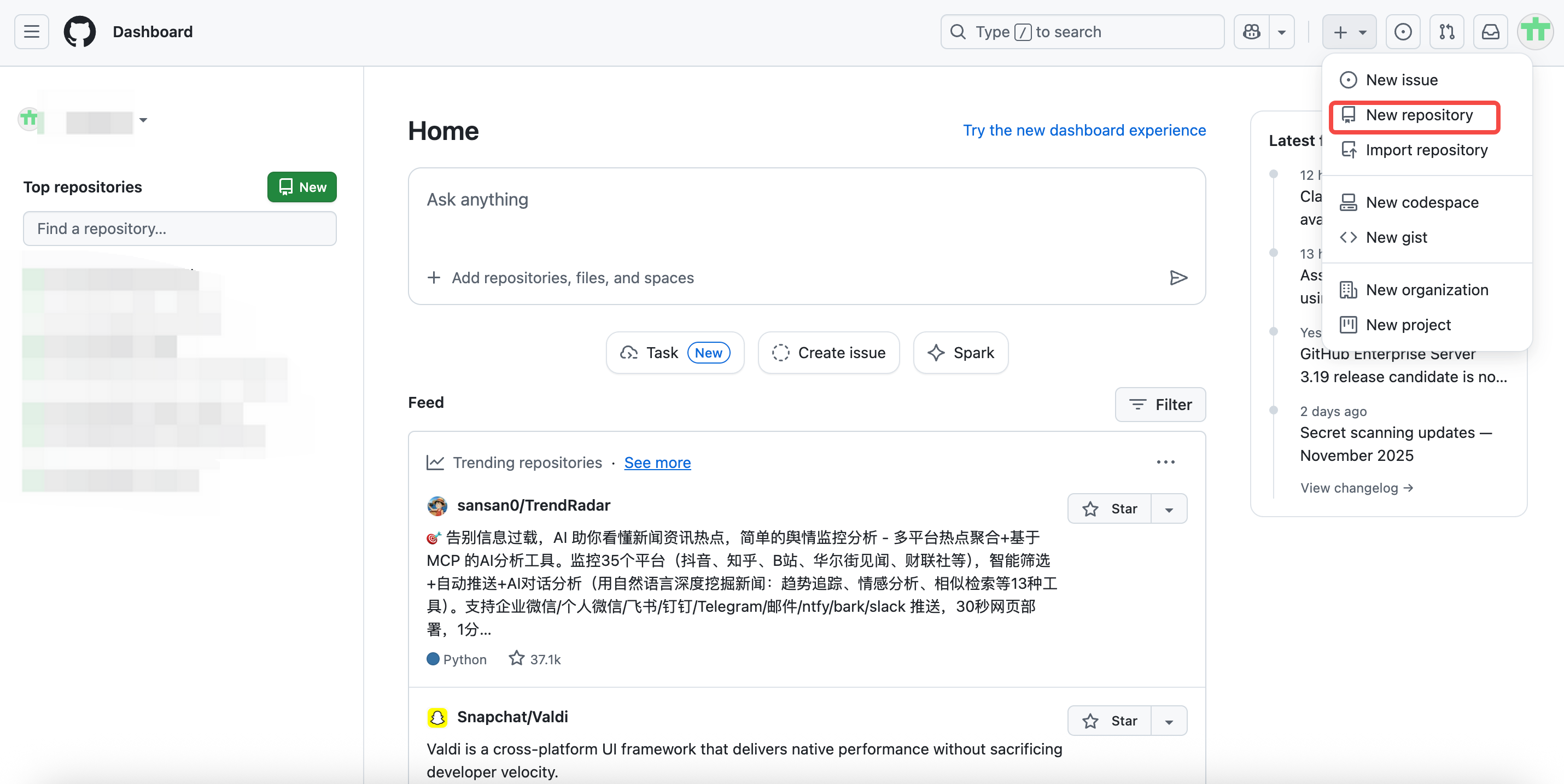Image resolution: width=1564 pixels, height=784 pixels.
Task: Open sansan0/TrendRadar repository link
Action: coord(534,506)
